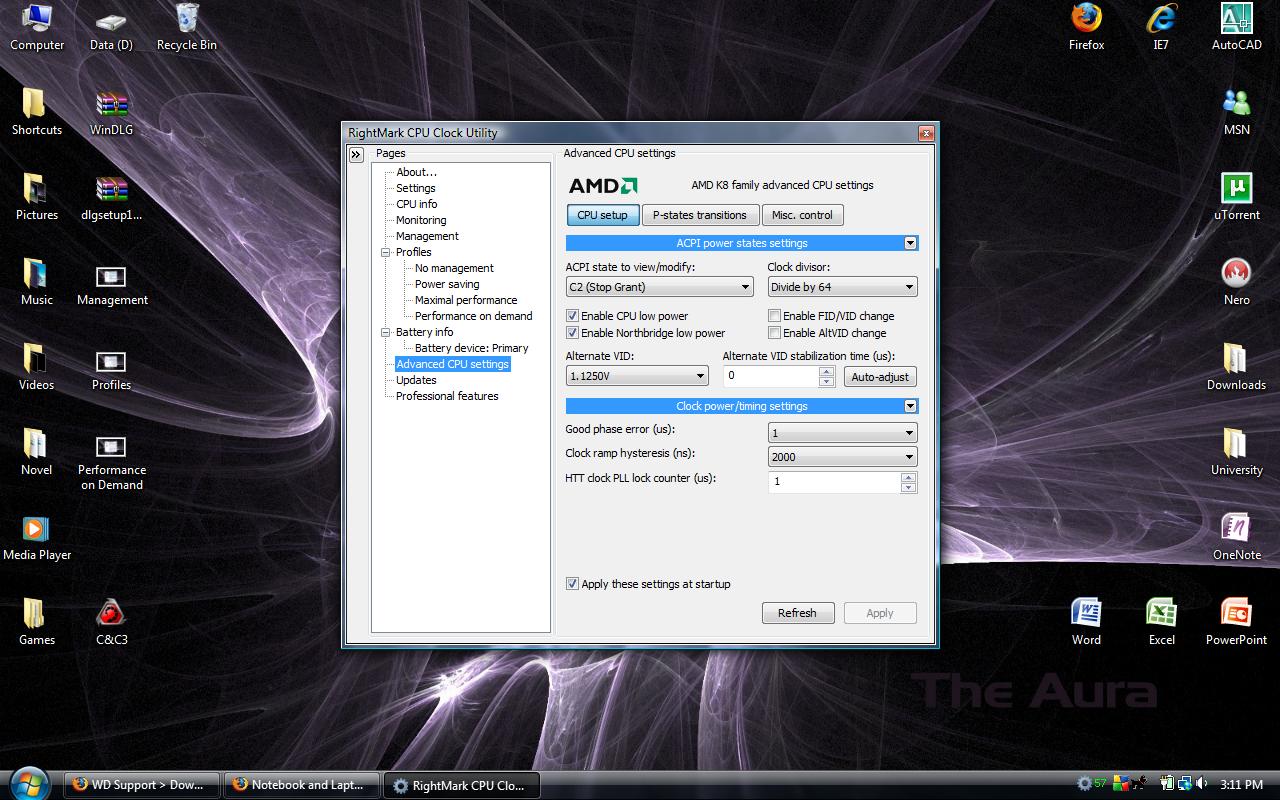
Task: Click the RightMark CPU Clock taskbar button
Action: tap(462, 785)
